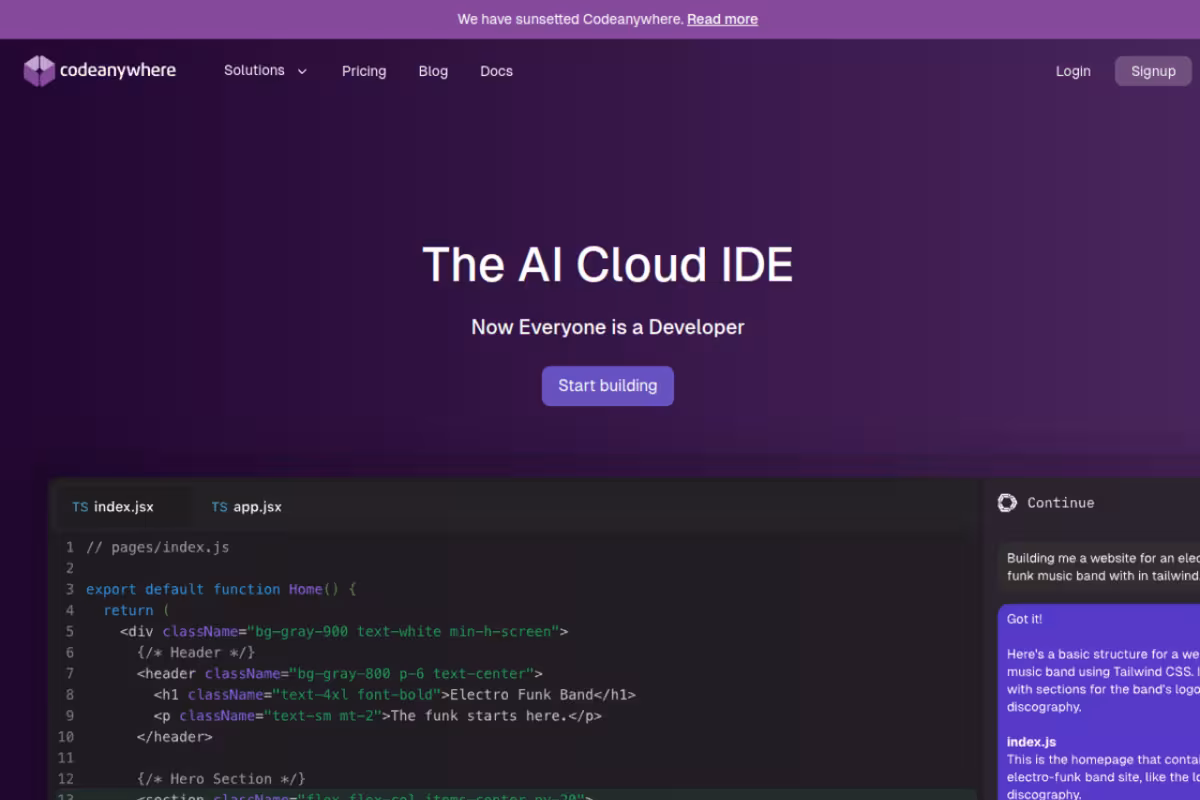This screenshot has height=800, width=1200.
Task: Open the Docs link in navigation
Action: click(496, 71)
